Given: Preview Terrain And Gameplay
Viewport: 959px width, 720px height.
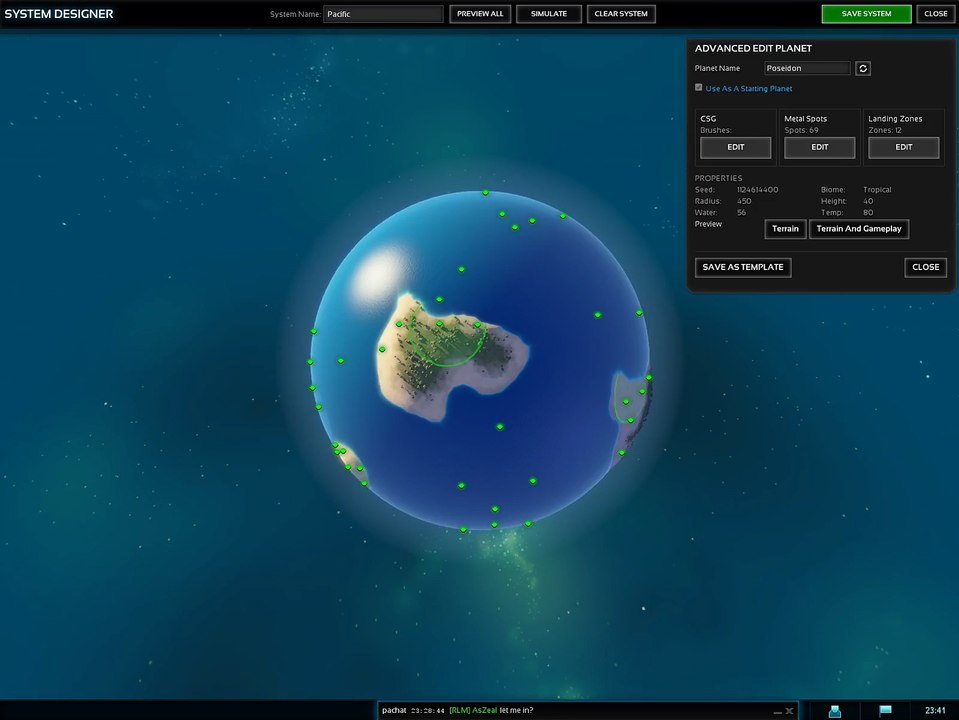Looking at the screenshot, I should tap(859, 229).
